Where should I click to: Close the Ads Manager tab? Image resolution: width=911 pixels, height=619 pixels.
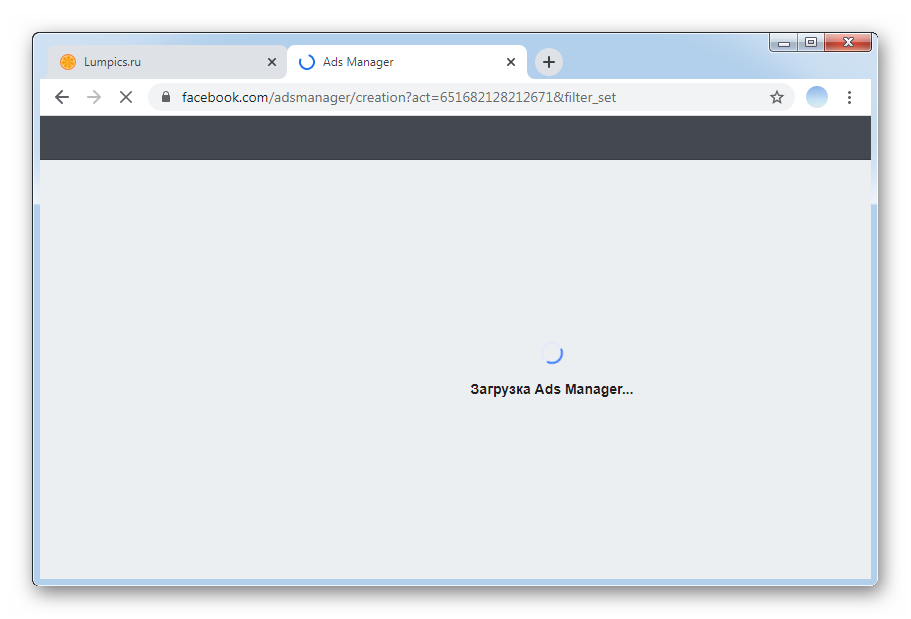511,62
